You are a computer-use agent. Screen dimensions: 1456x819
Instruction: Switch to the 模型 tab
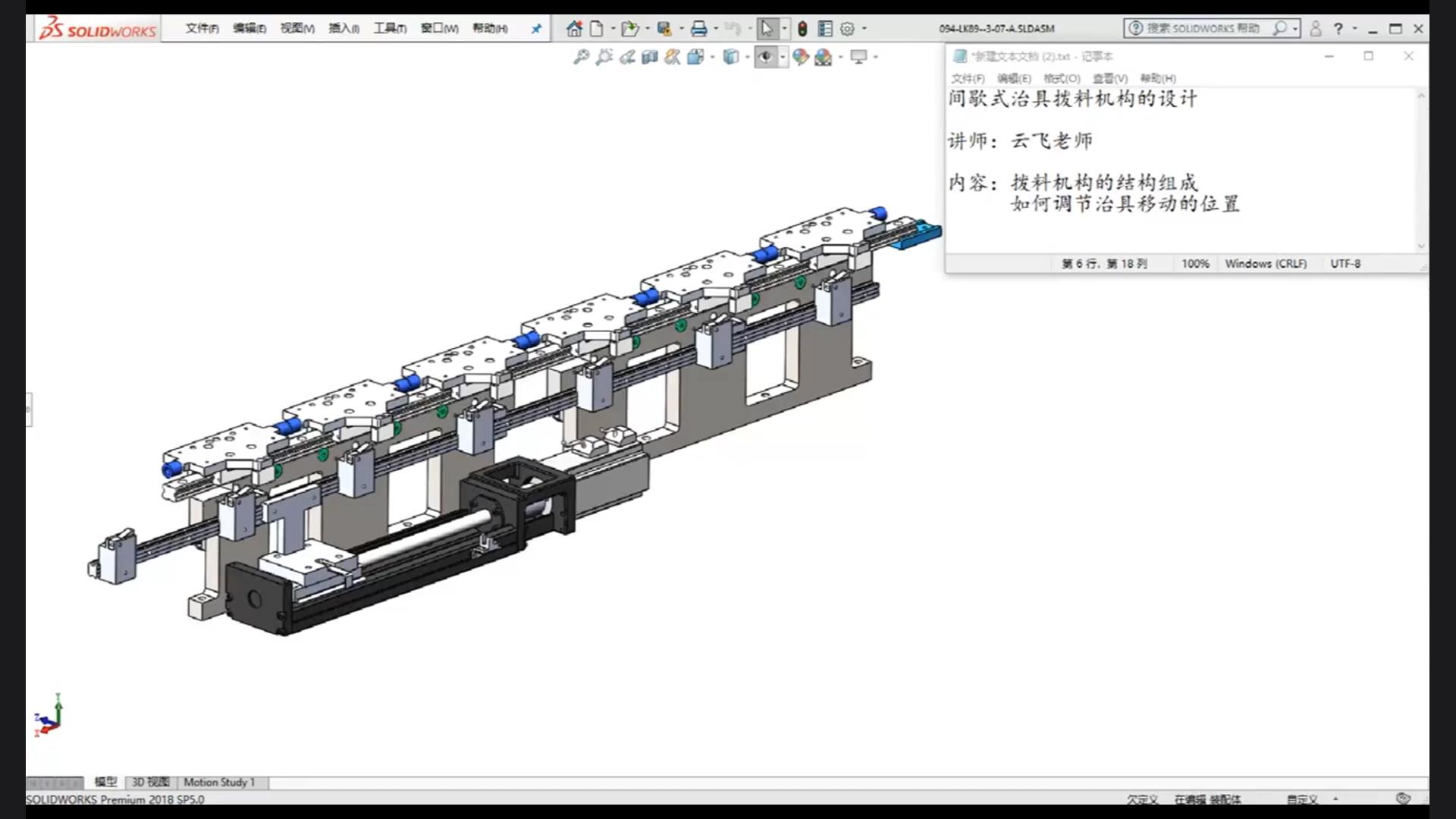pyautogui.click(x=105, y=782)
